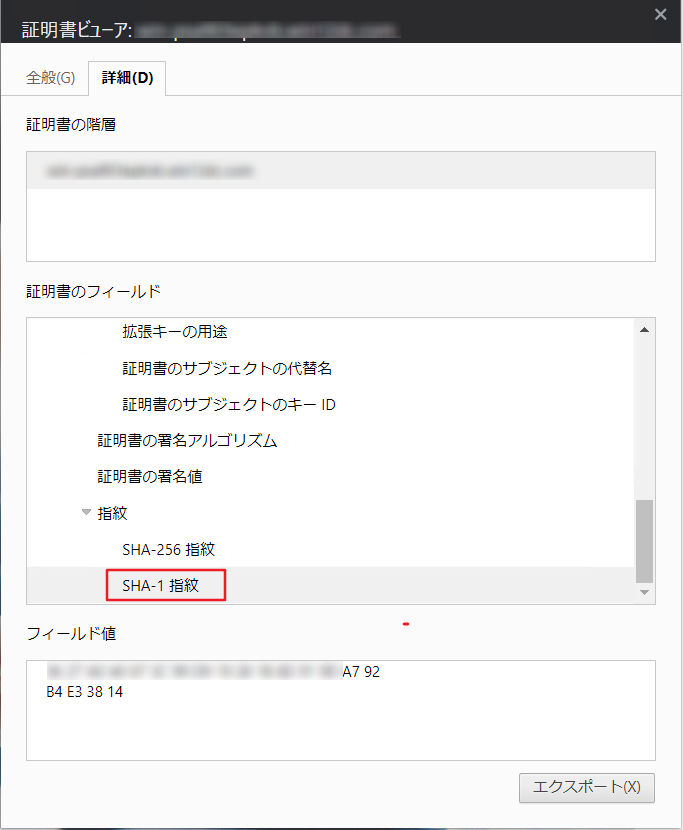The width and height of the screenshot is (683, 830).
Task: Click the fields list scrollbar thumb
Action: point(644,541)
